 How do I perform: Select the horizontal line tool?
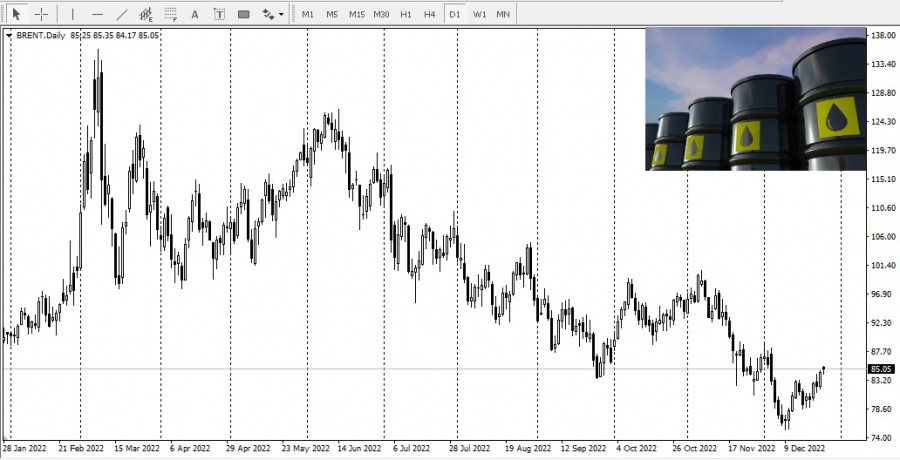tap(97, 14)
